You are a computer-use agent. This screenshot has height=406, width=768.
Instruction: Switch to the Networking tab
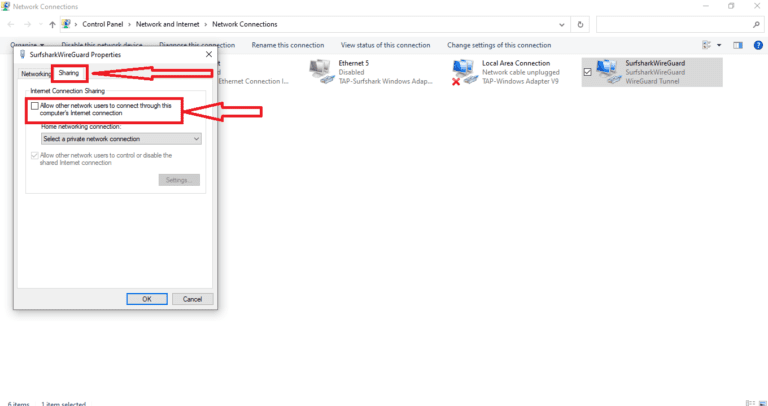(x=36, y=73)
